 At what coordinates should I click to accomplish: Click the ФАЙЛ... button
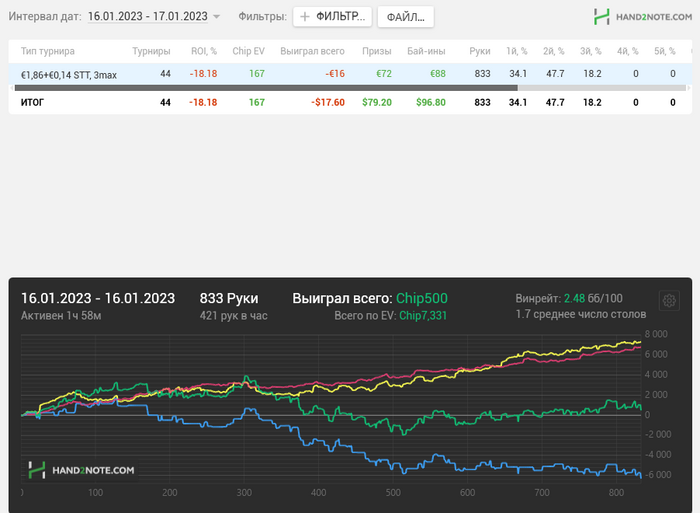(405, 17)
